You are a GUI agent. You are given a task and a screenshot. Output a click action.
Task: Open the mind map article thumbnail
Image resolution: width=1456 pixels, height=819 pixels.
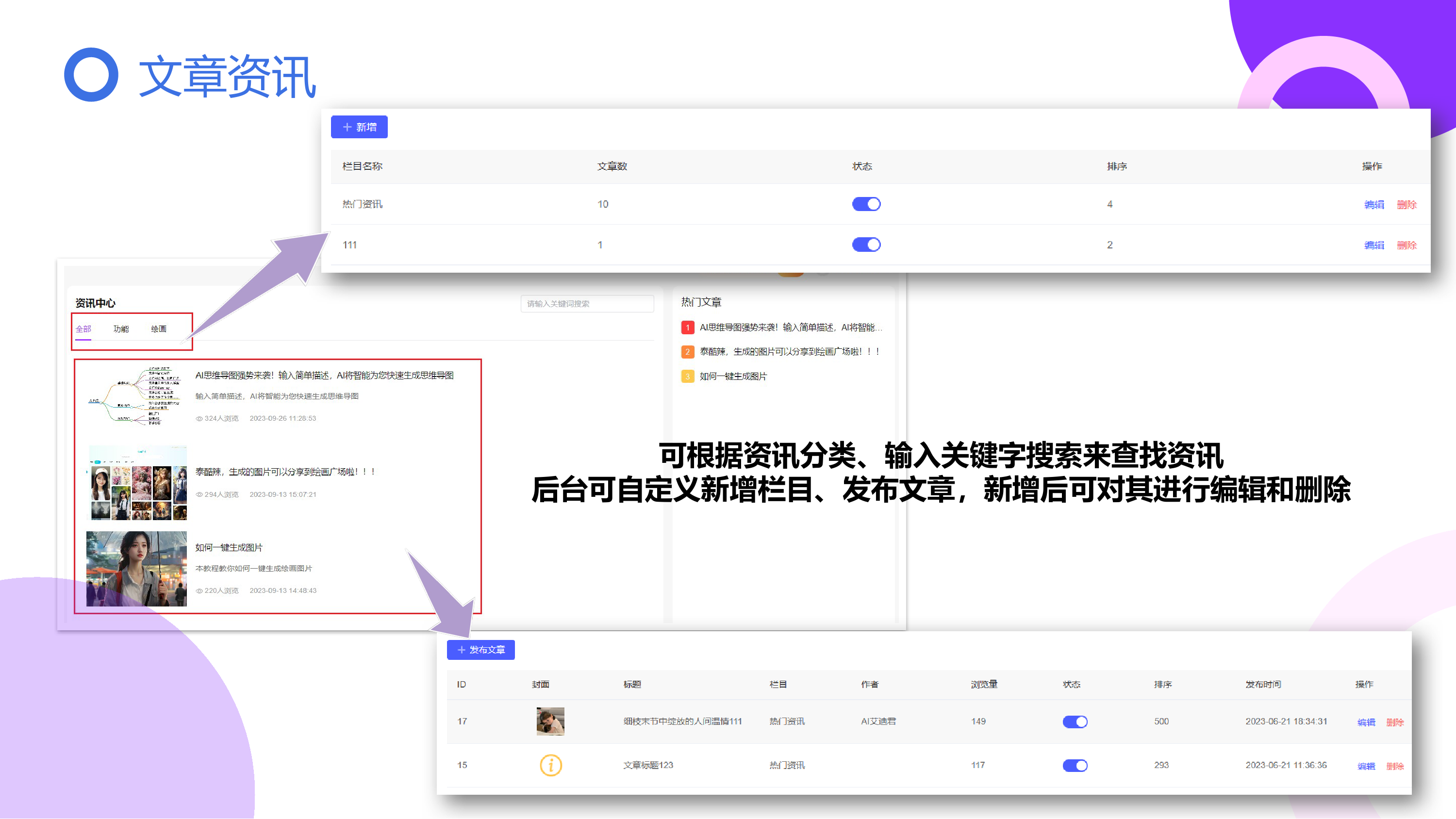tap(136, 396)
